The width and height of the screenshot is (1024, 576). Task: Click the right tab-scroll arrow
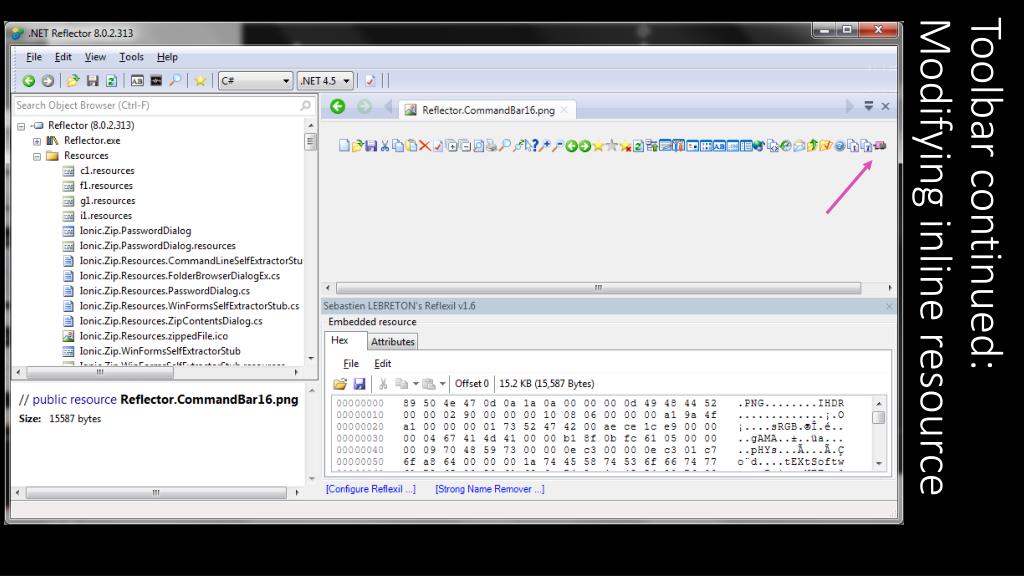[x=849, y=106]
